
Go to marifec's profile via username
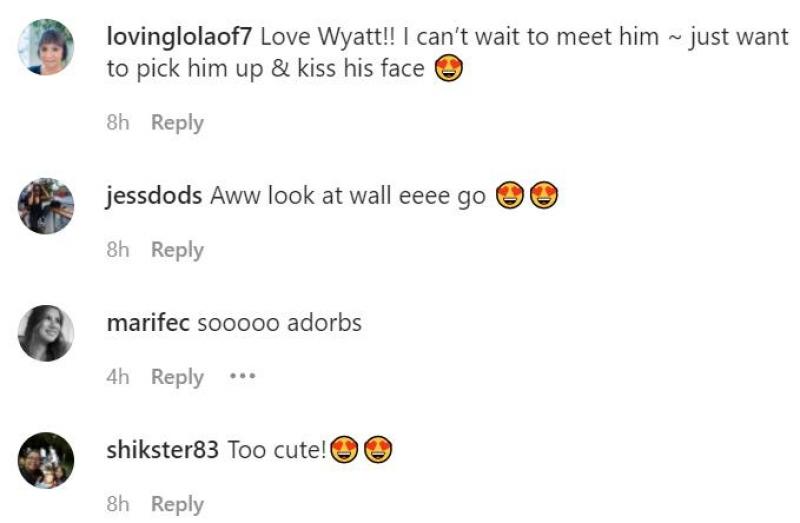pos(148,323)
